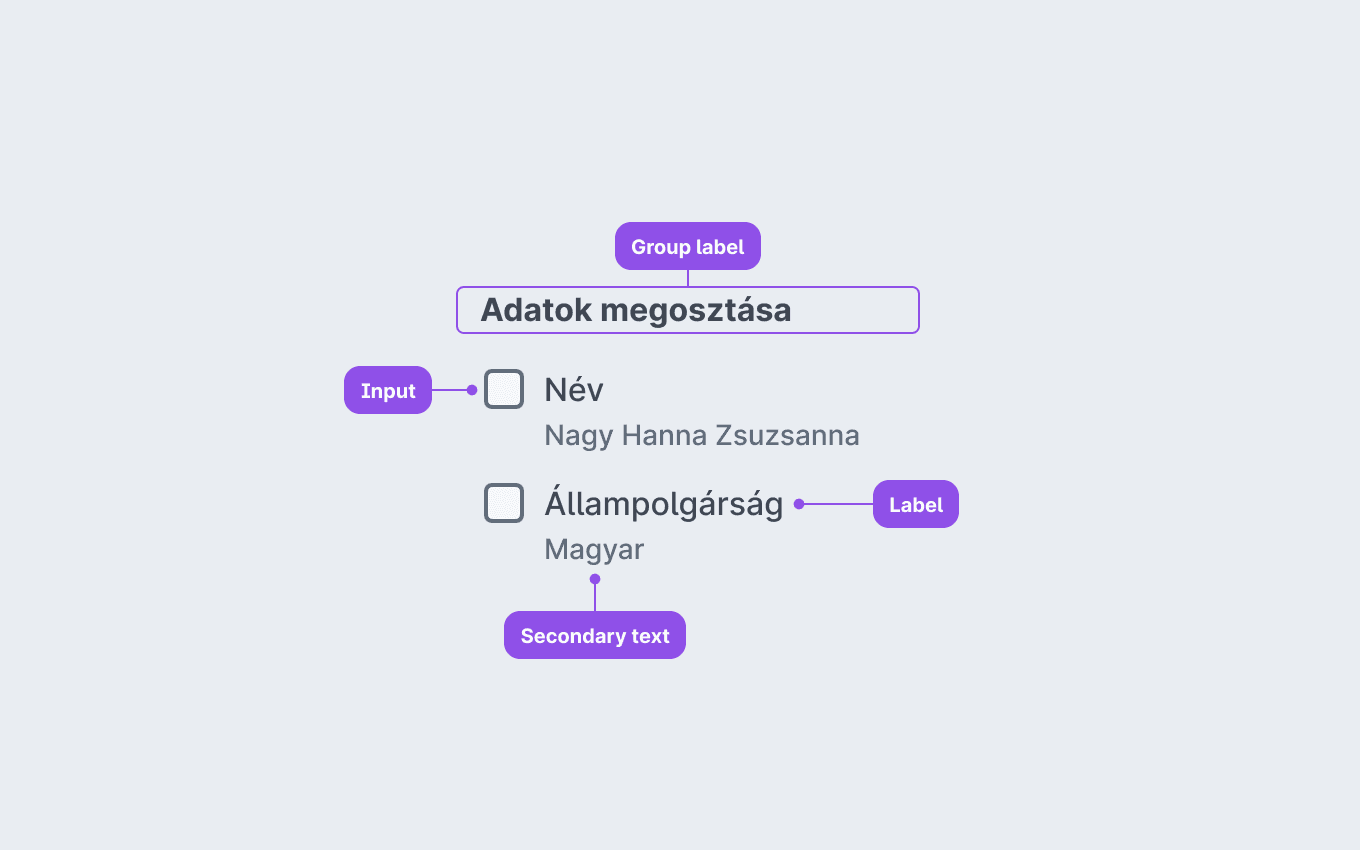Click the Állampolgárság label text
The height and width of the screenshot is (850, 1360).
tap(664, 505)
